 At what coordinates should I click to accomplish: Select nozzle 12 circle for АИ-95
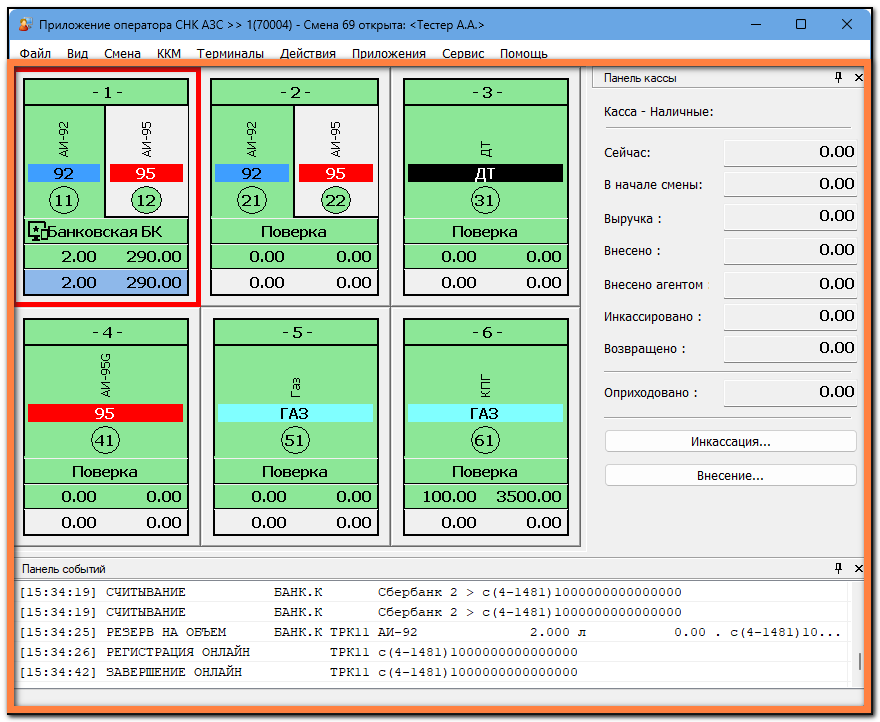click(146, 200)
